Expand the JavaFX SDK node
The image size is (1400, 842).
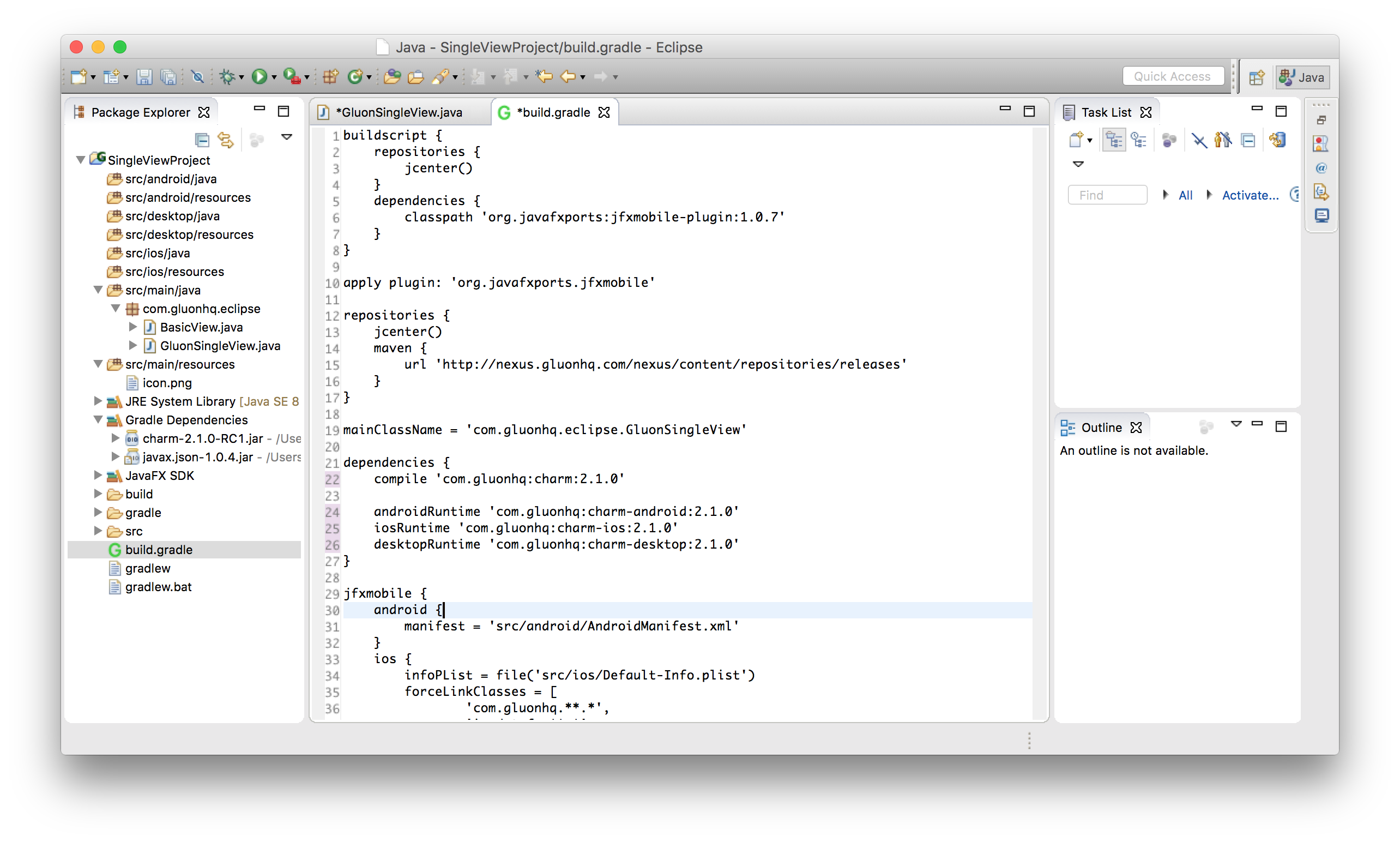98,475
